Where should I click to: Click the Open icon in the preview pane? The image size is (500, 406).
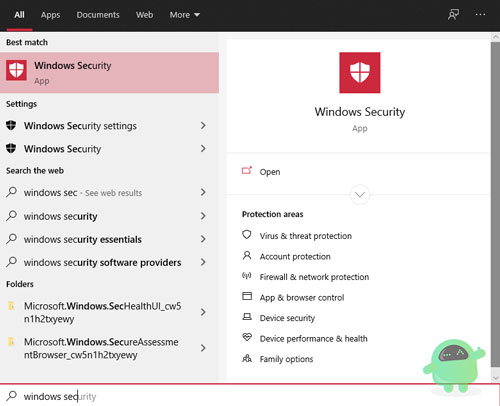click(247, 171)
